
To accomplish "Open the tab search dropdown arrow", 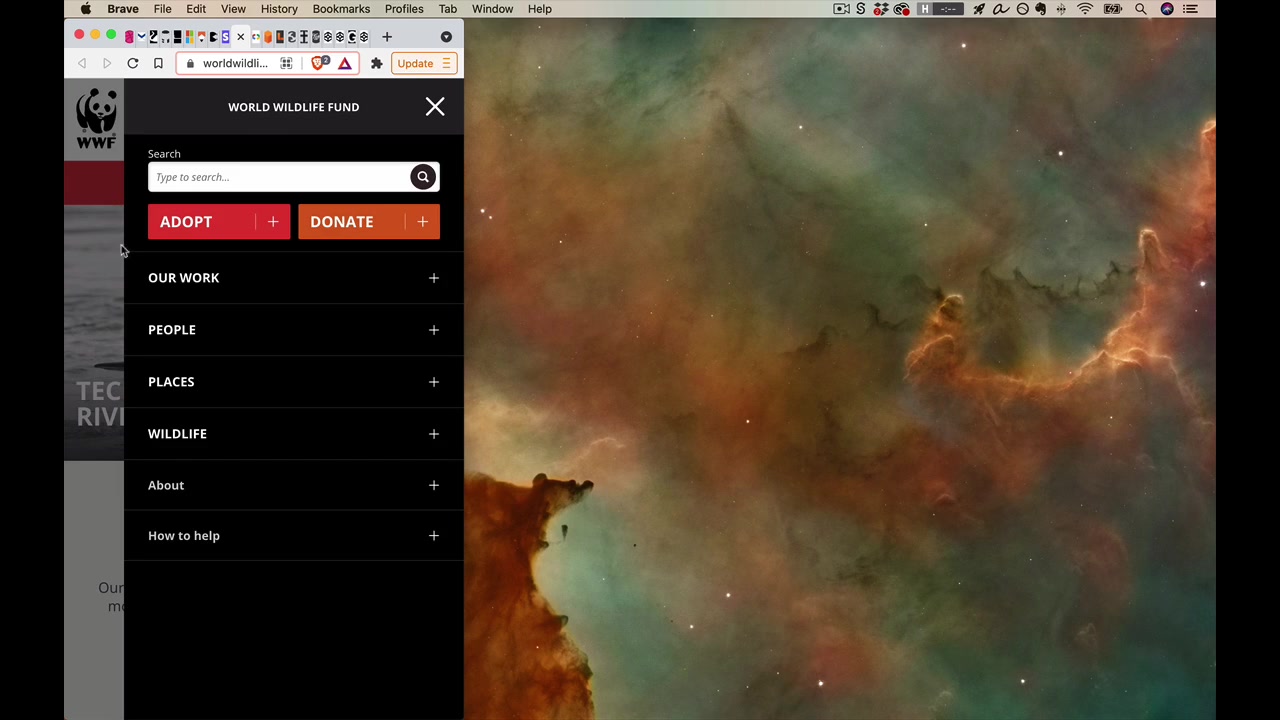I will pos(446,37).
